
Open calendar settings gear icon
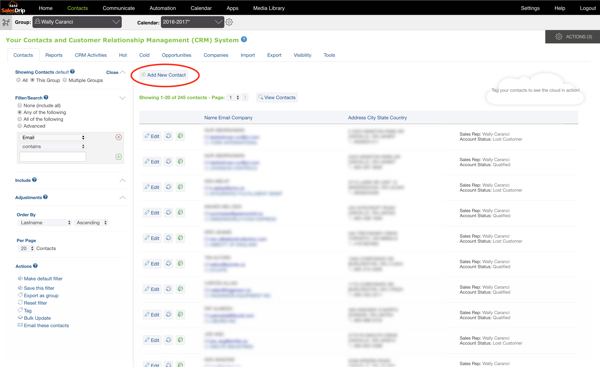229,22
